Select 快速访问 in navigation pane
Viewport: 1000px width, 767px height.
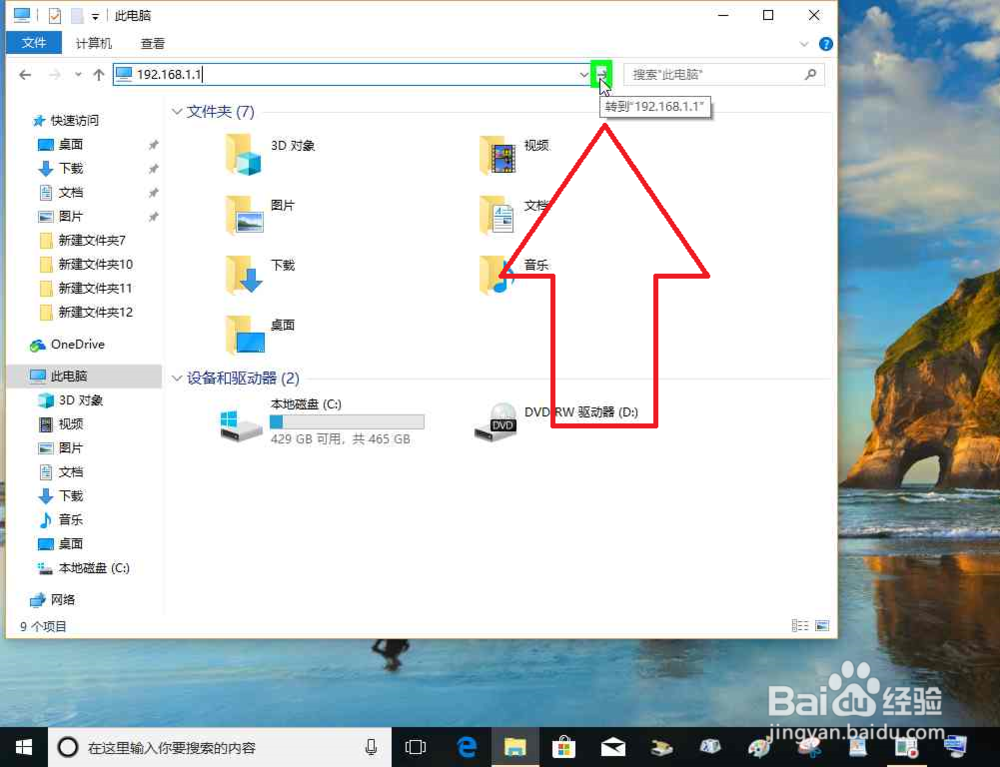coord(75,120)
